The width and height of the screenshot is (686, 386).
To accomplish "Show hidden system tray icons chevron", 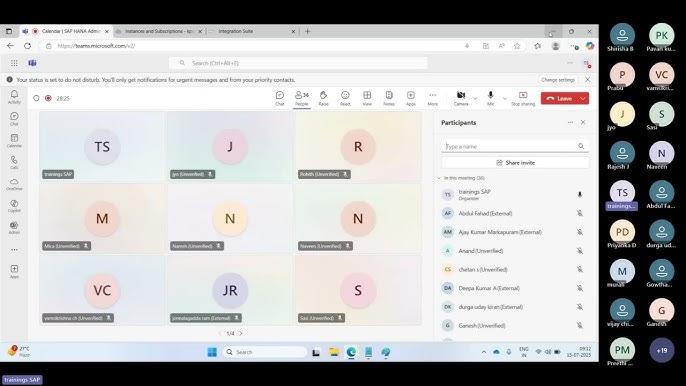I will pos(483,352).
